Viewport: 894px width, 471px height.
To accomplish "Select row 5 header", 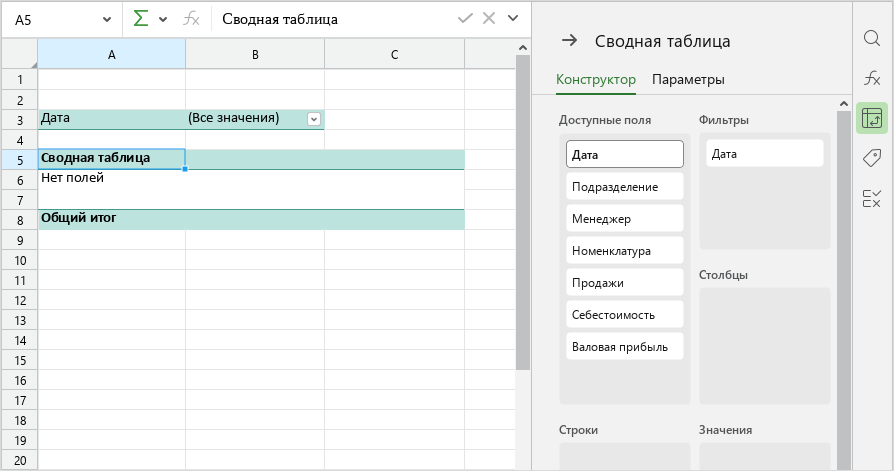I will 20,160.
